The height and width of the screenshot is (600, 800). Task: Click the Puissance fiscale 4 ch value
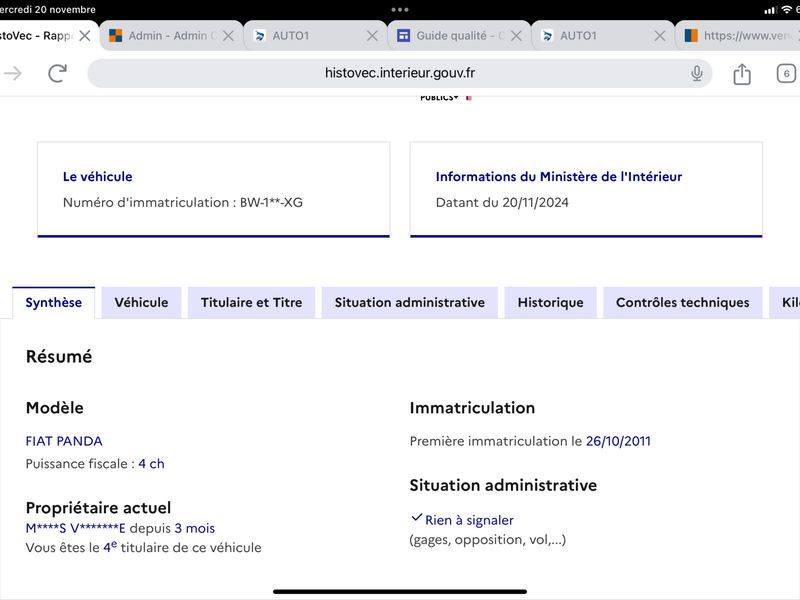[x=151, y=464]
